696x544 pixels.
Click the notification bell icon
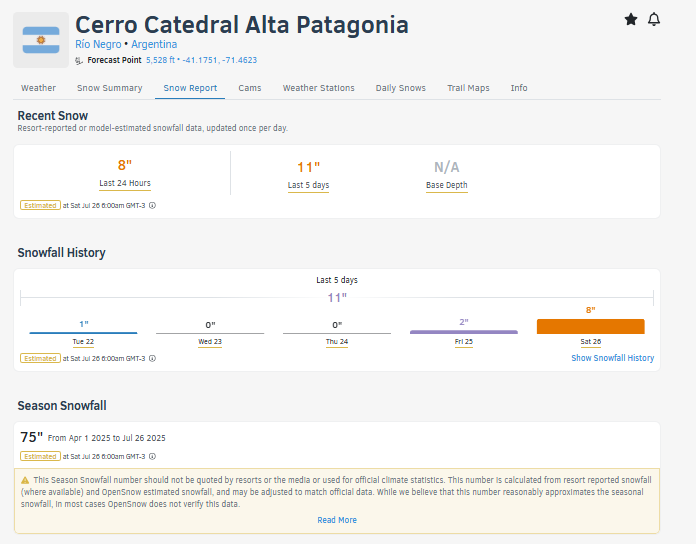654,20
